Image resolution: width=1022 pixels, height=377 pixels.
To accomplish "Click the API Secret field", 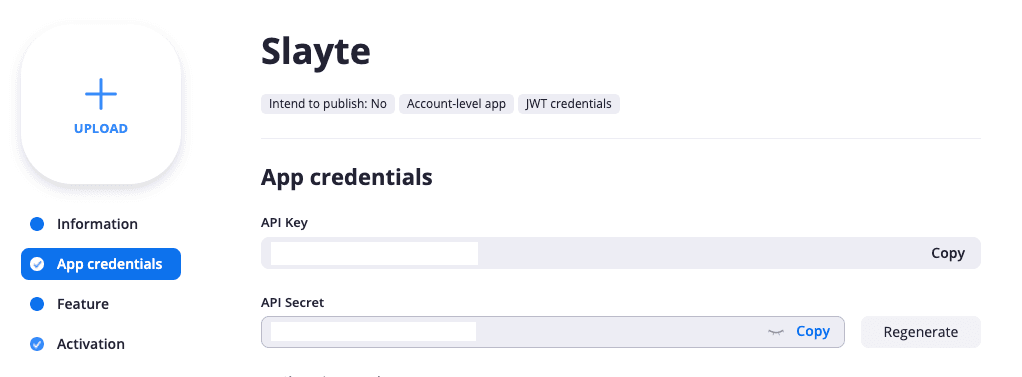I will pyautogui.click(x=553, y=332).
